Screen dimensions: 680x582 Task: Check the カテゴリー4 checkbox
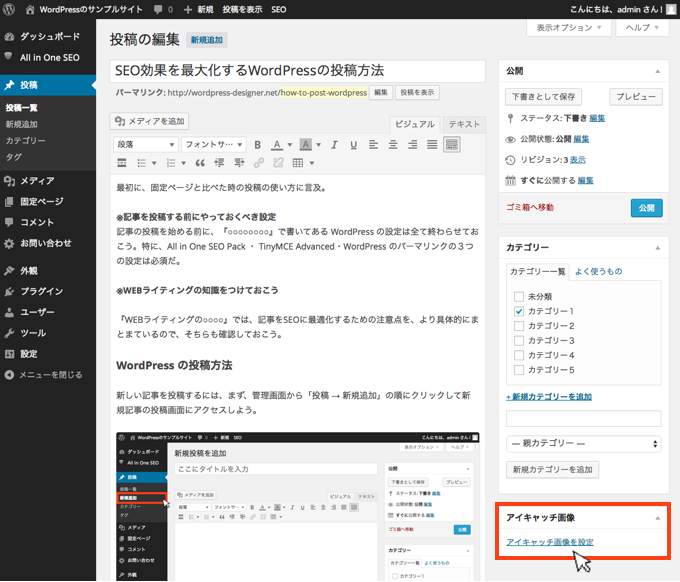coord(519,355)
